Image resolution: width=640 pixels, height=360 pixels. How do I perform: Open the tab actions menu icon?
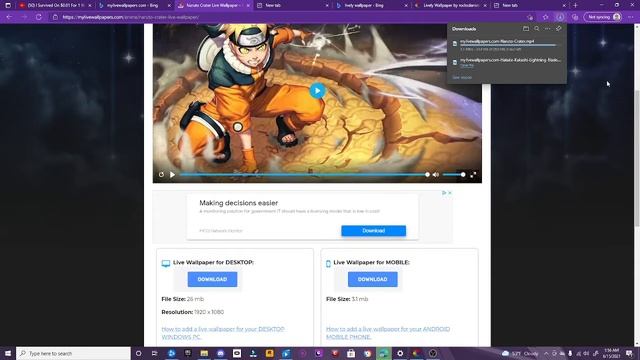[x=8, y=5]
